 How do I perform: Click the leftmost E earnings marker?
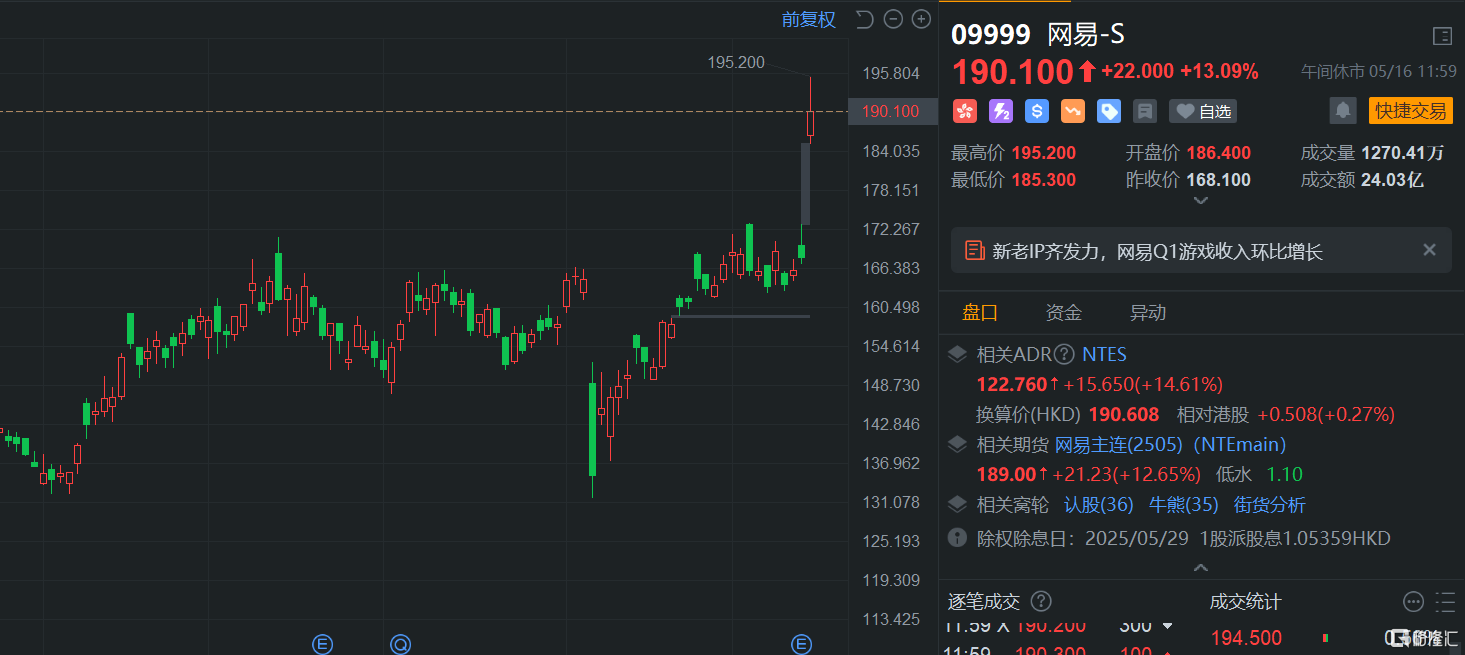(x=322, y=644)
